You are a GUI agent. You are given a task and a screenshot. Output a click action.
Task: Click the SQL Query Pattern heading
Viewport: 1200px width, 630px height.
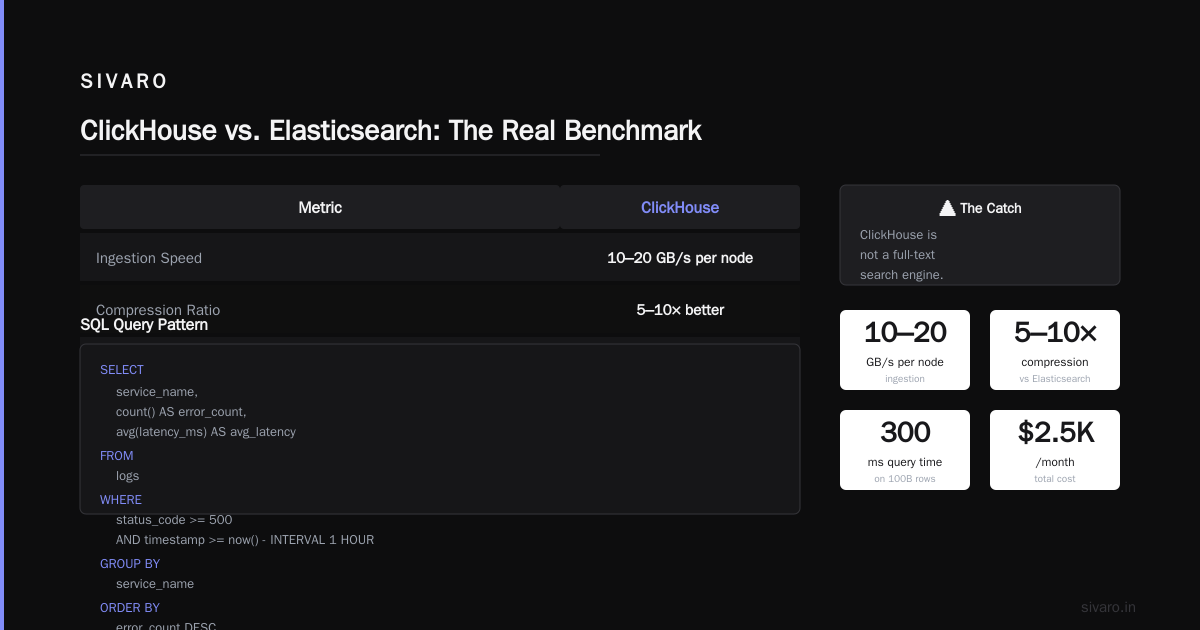tap(144, 325)
